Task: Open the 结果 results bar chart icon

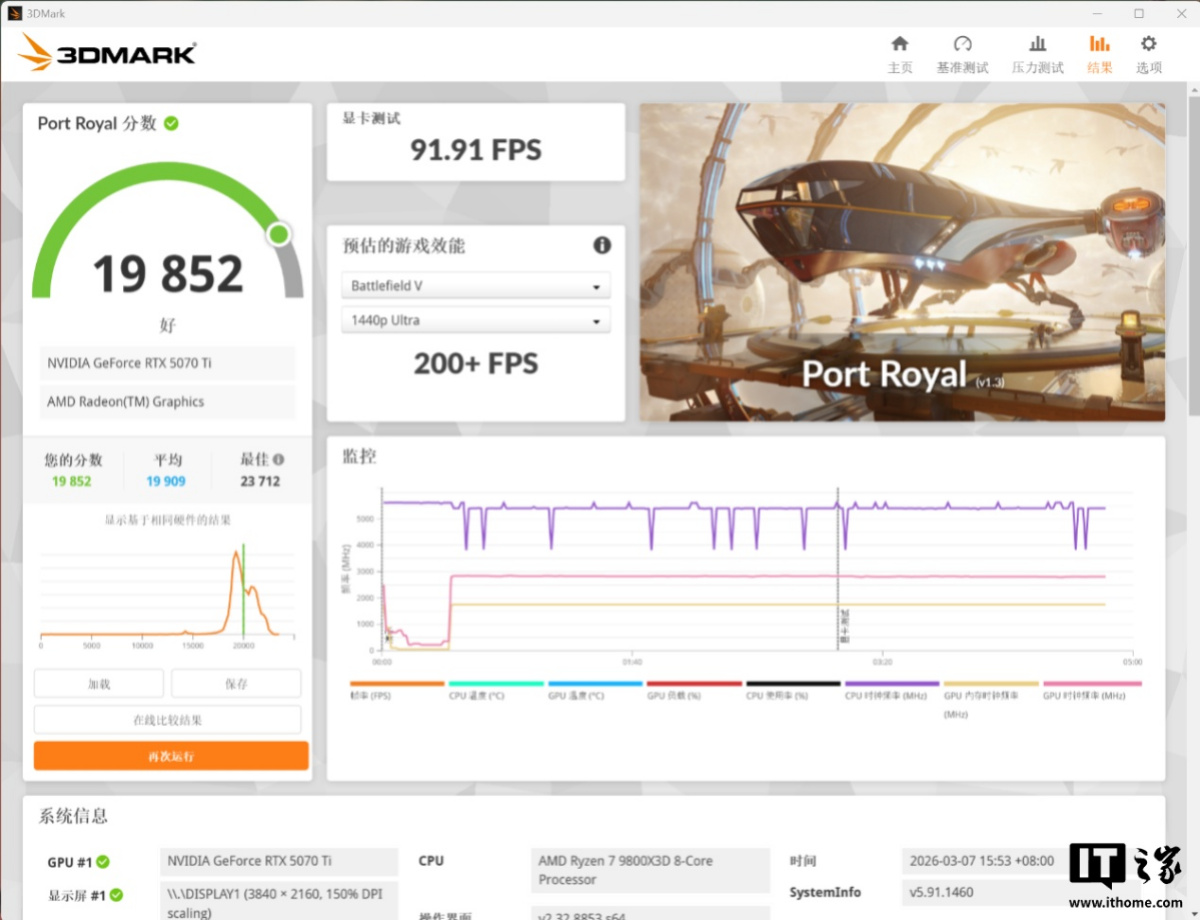Action: click(1099, 44)
